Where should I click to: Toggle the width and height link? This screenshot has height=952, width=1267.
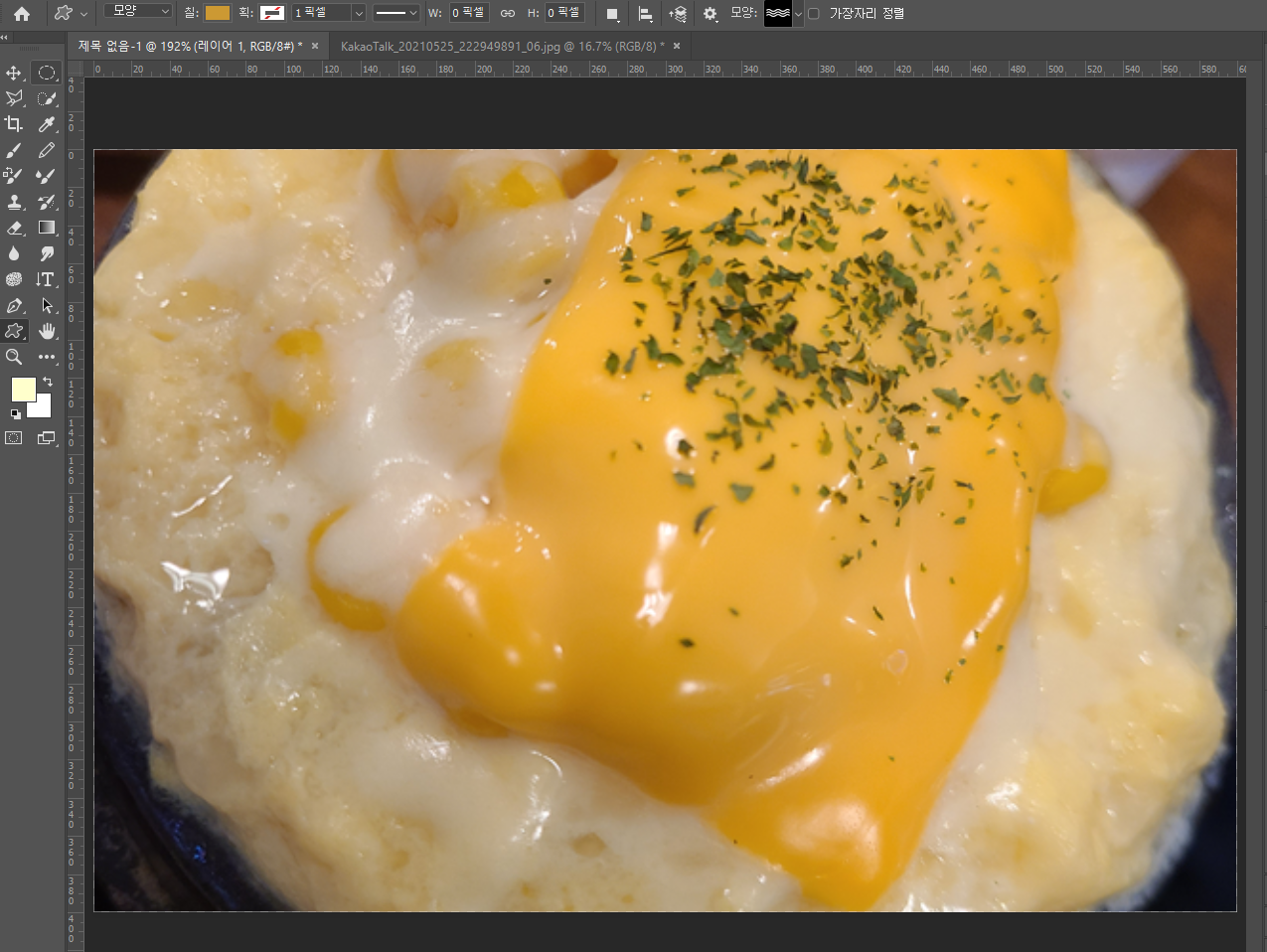tap(508, 14)
